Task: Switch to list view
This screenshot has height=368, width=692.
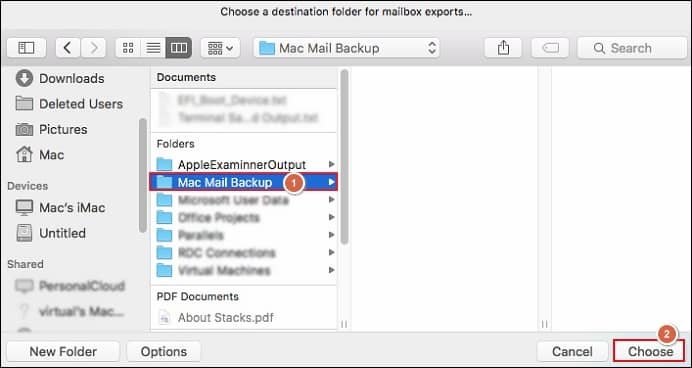Action: click(153, 48)
